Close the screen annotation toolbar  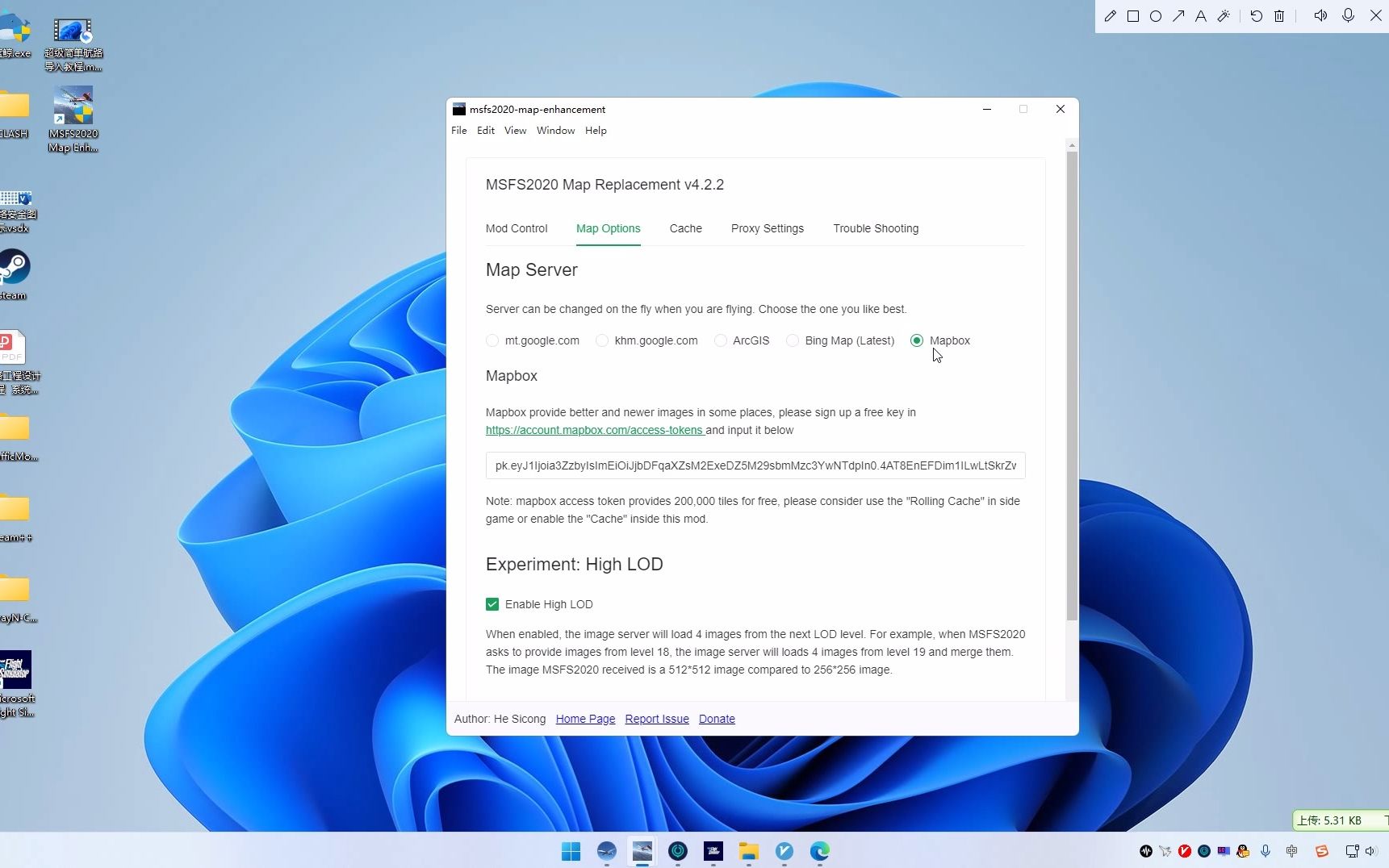coord(1376,16)
